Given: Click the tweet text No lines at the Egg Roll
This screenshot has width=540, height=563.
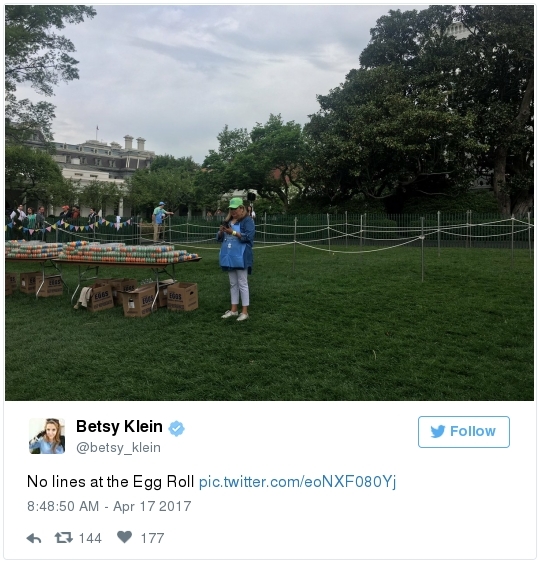Looking at the screenshot, I should pos(111,482).
